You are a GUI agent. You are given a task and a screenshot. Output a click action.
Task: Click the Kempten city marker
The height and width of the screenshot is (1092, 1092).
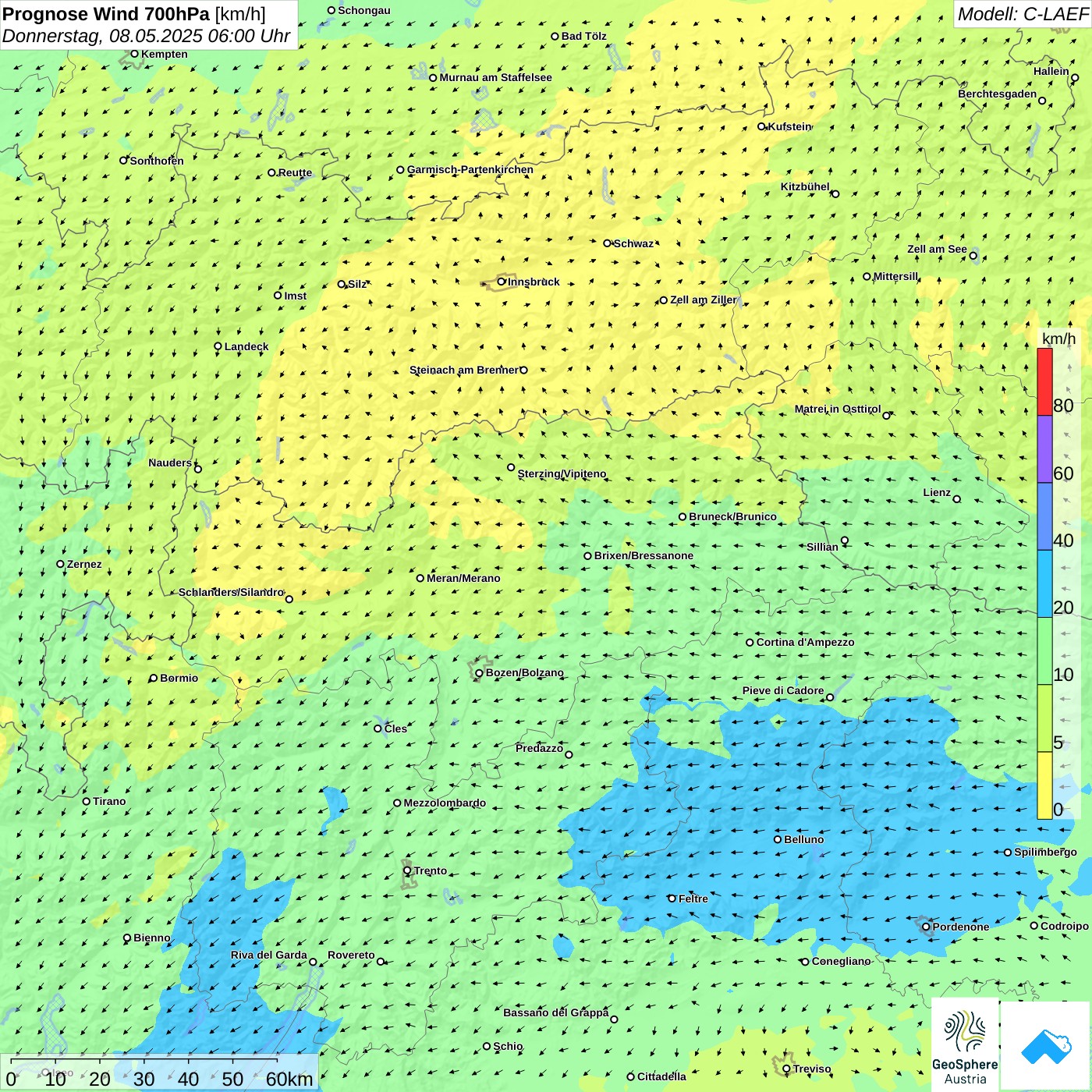[134, 54]
